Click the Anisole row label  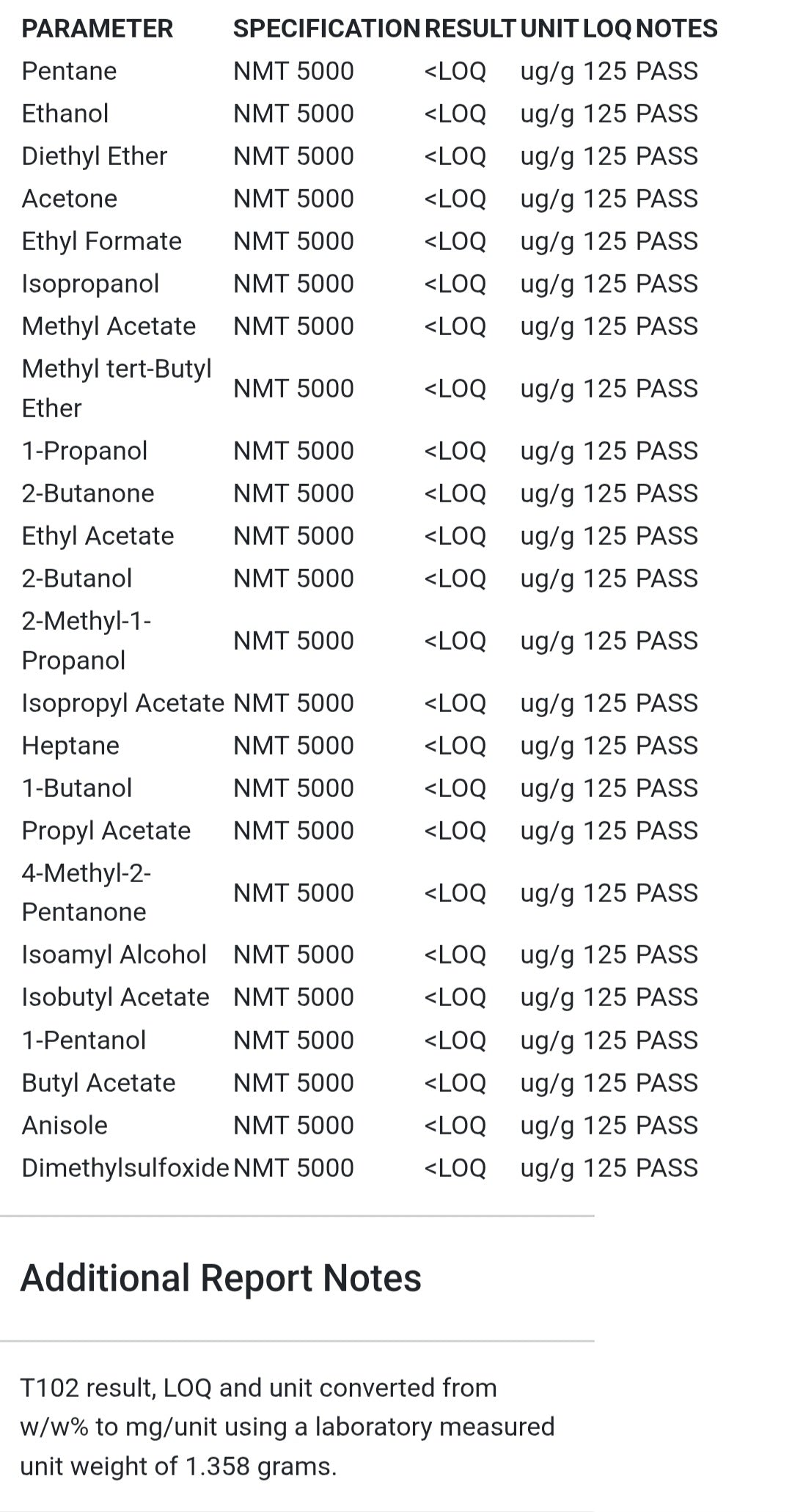(x=65, y=1126)
